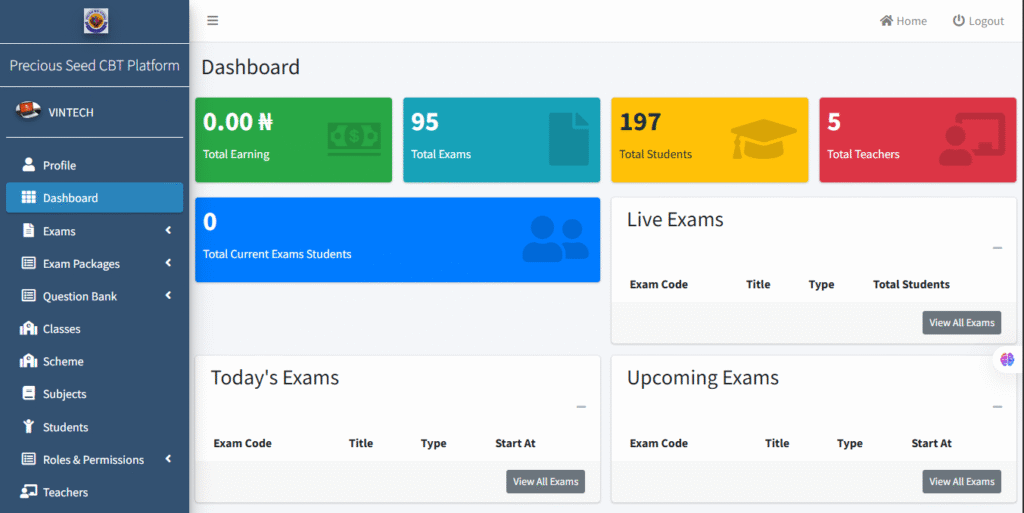
Task: Click the Subjects book icon
Action: coord(28,394)
